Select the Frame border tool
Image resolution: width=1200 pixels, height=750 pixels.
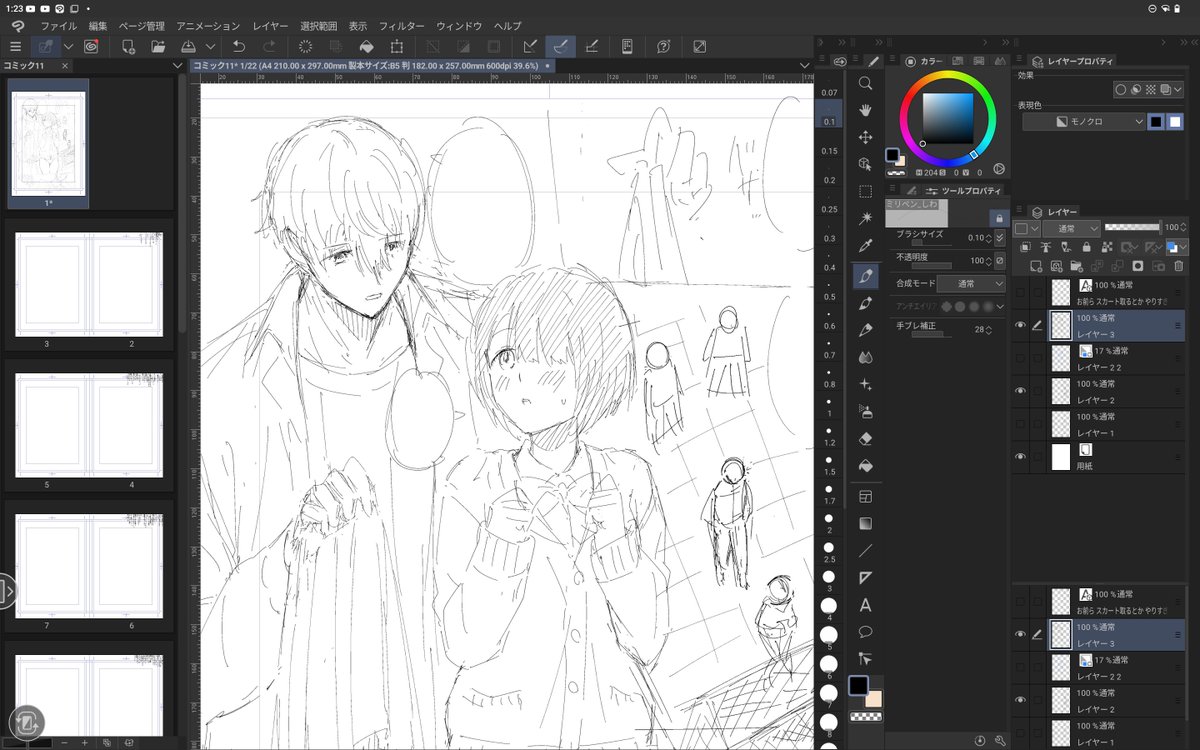pos(866,496)
